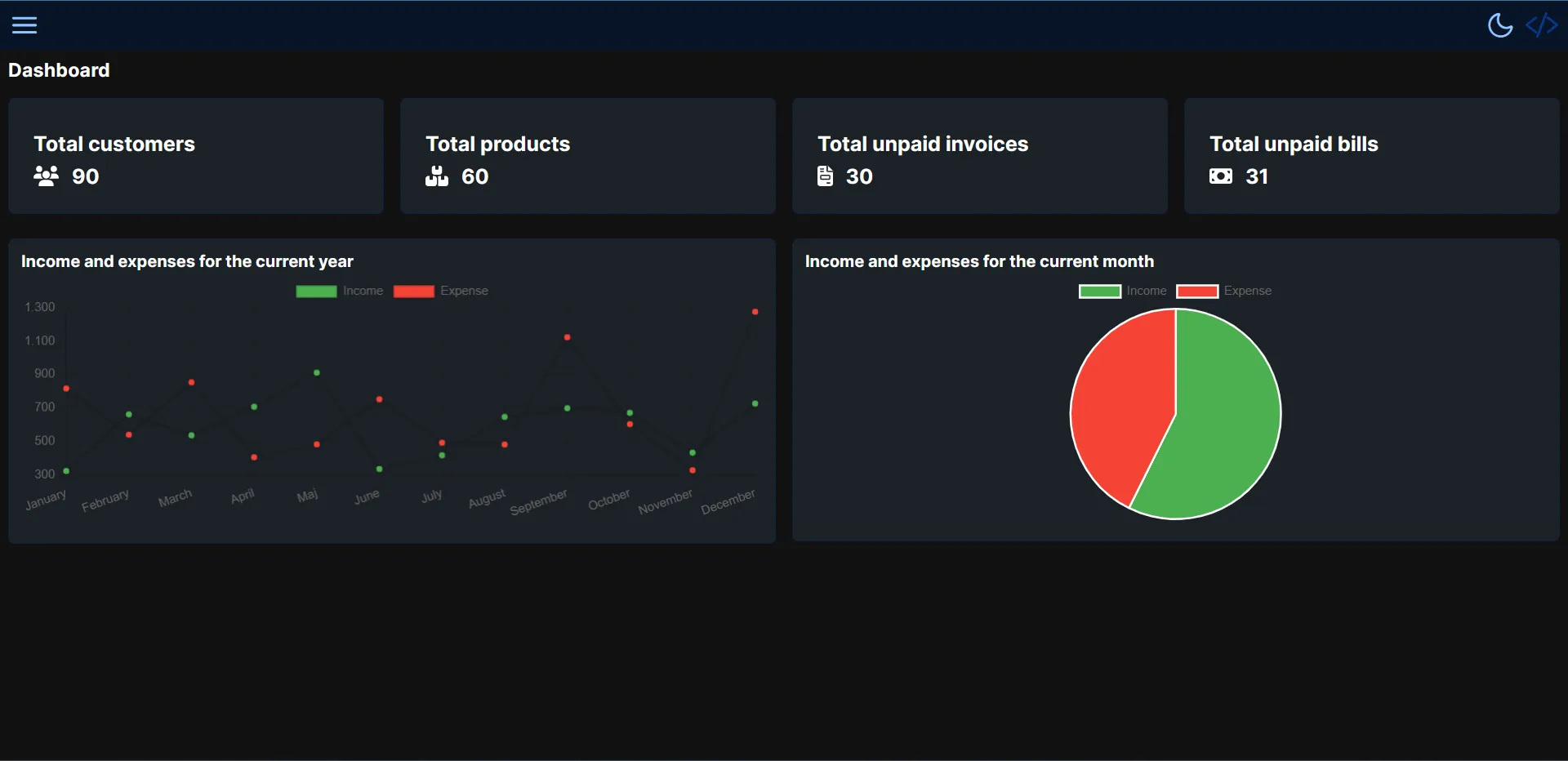1568x761 pixels.
Task: Expand the sidebar using the menu icon
Action: (24, 25)
